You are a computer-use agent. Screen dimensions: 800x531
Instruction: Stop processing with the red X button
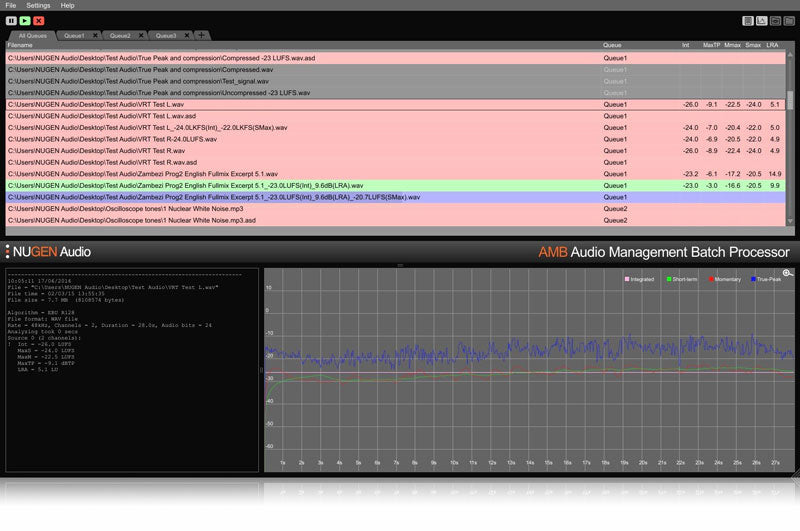(39, 21)
